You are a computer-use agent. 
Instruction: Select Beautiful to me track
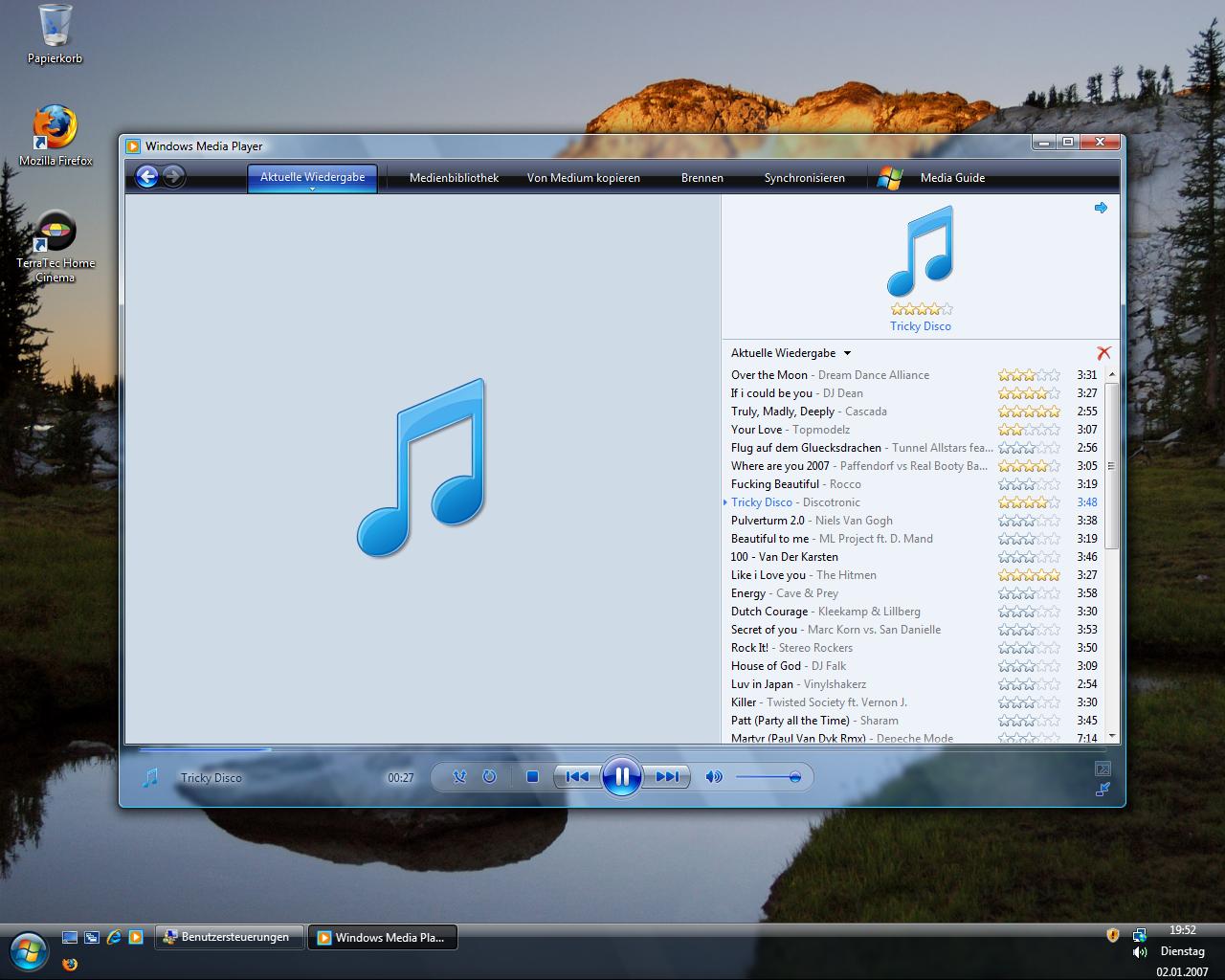point(914,539)
